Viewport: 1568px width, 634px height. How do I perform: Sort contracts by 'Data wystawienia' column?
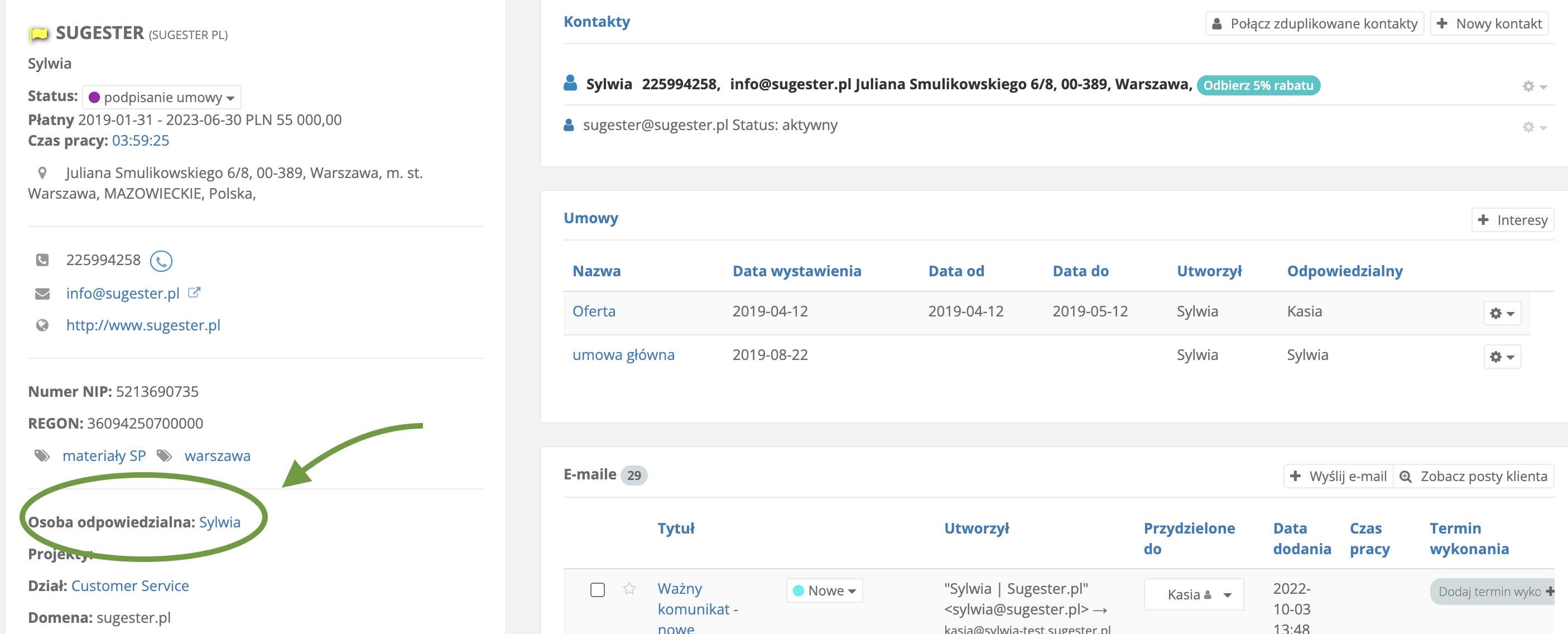(x=796, y=271)
